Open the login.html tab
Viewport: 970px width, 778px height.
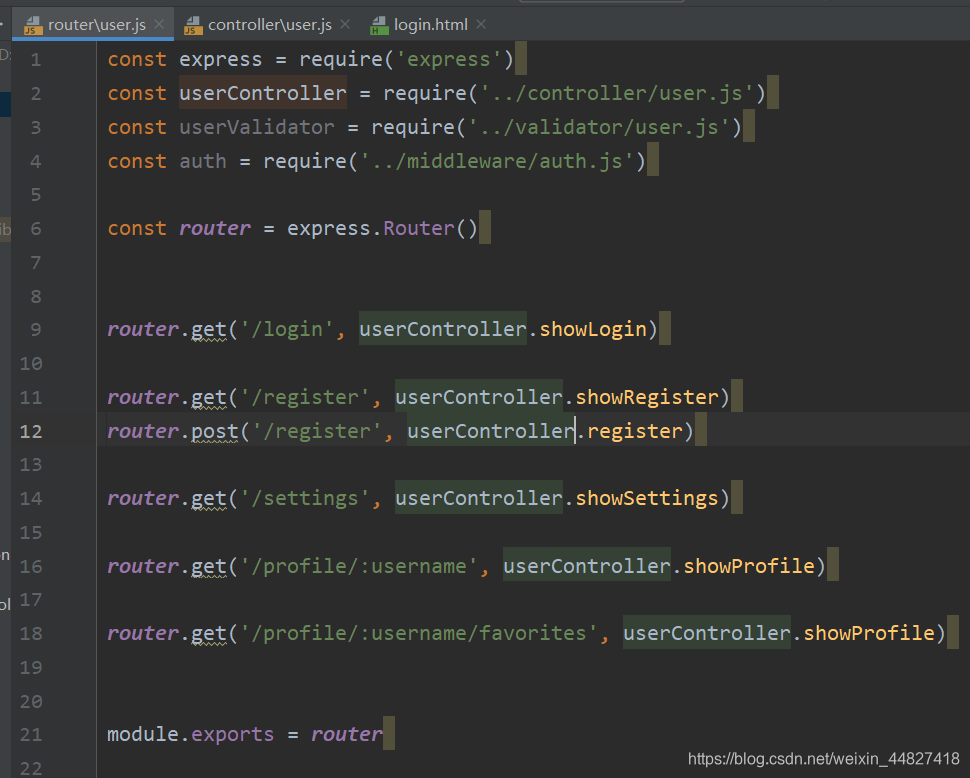pyautogui.click(x=431, y=25)
